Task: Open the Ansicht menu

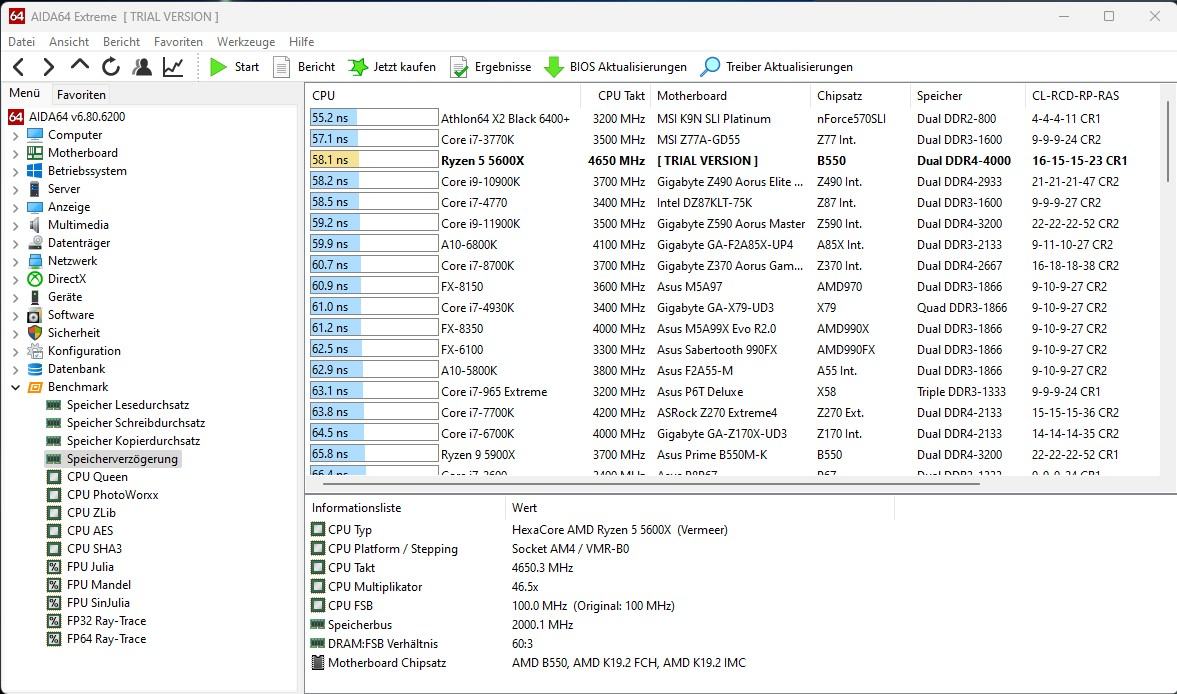Action: pos(69,42)
